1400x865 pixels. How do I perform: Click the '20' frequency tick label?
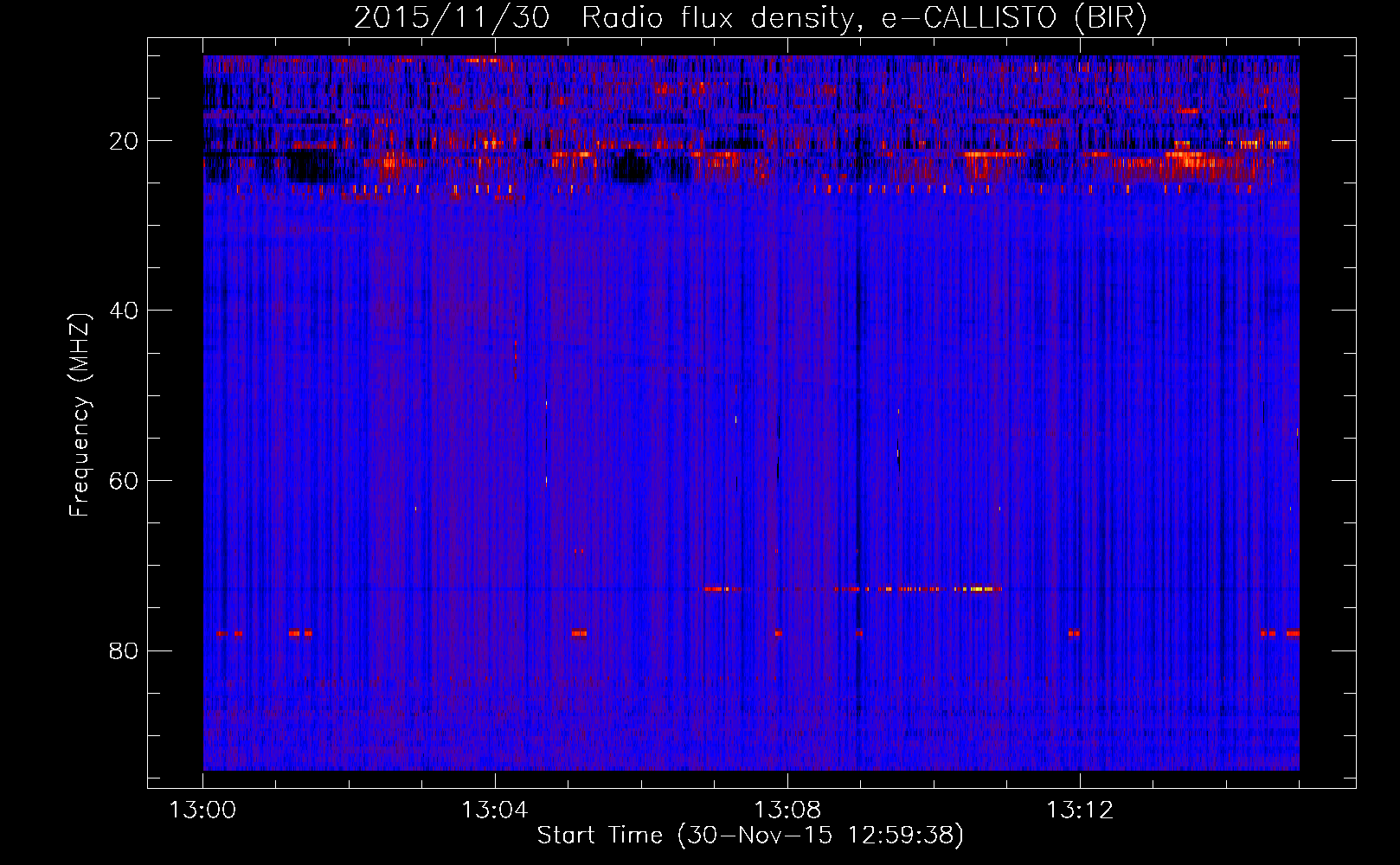(x=125, y=141)
